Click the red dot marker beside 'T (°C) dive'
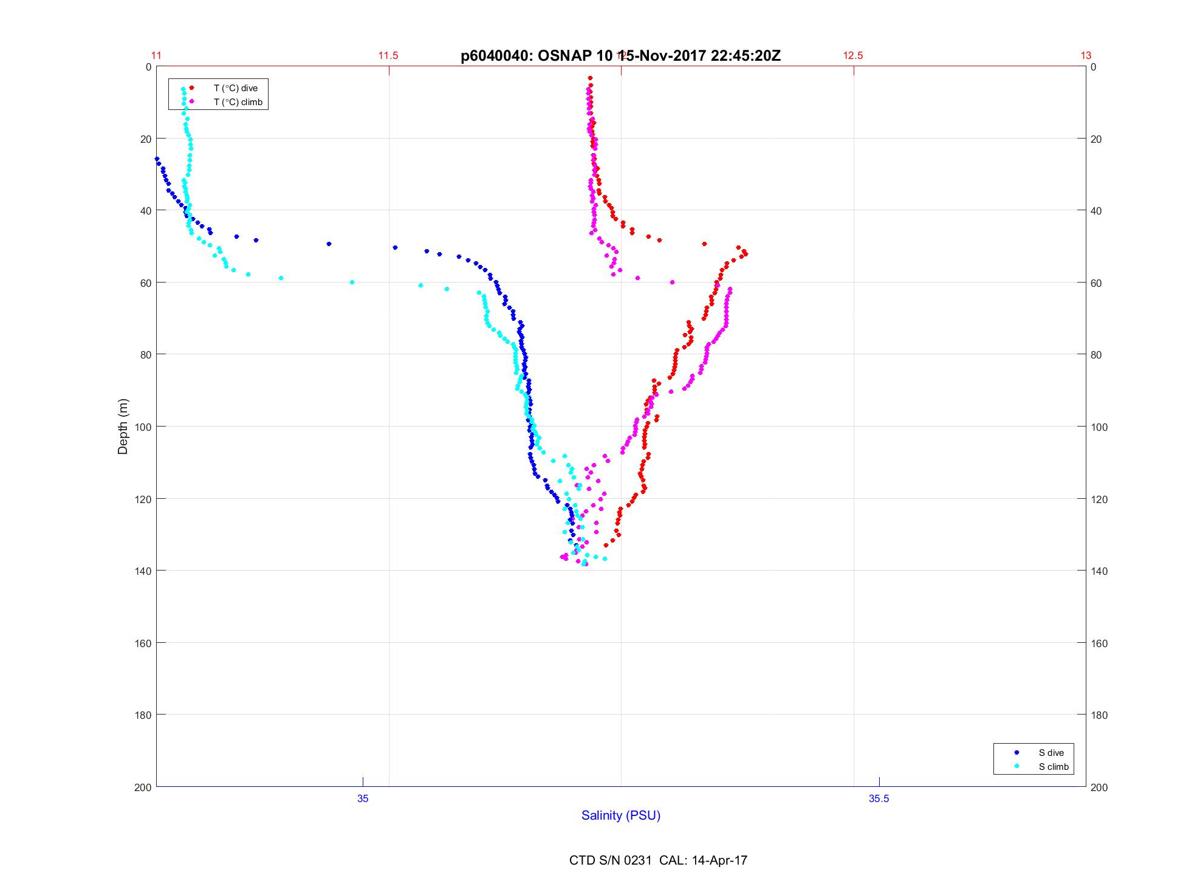This screenshot has width=1200, height=885. point(191,88)
